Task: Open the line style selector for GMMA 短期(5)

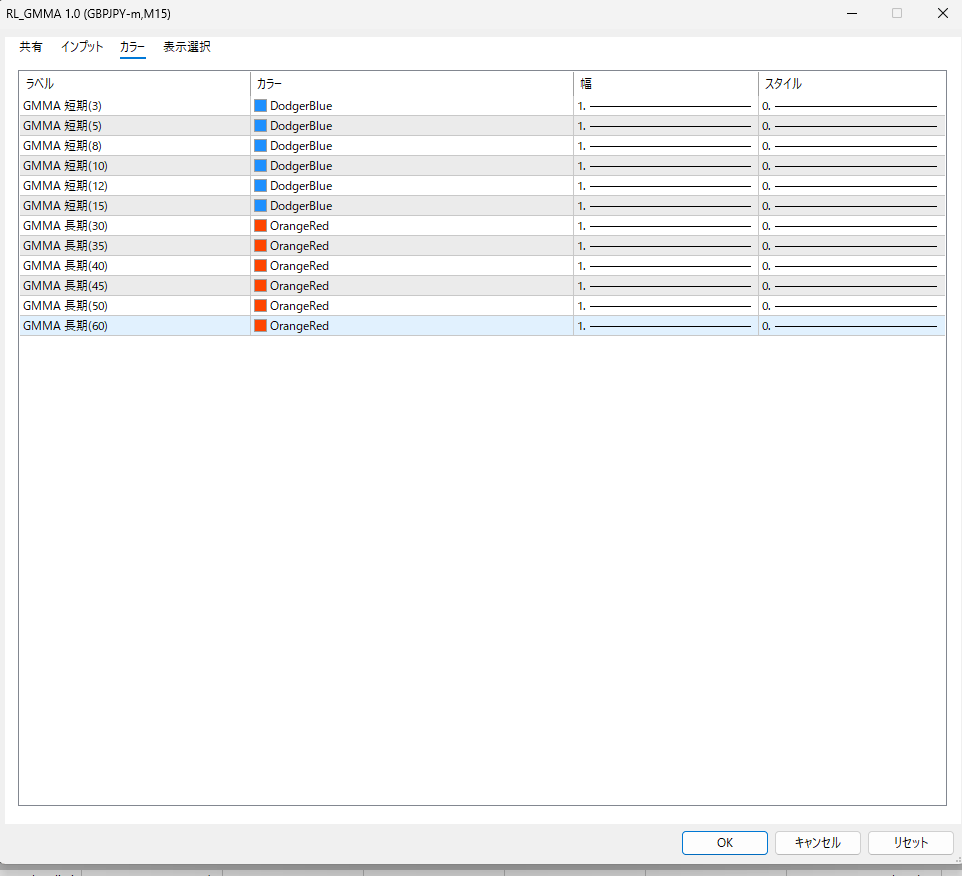Action: 852,126
